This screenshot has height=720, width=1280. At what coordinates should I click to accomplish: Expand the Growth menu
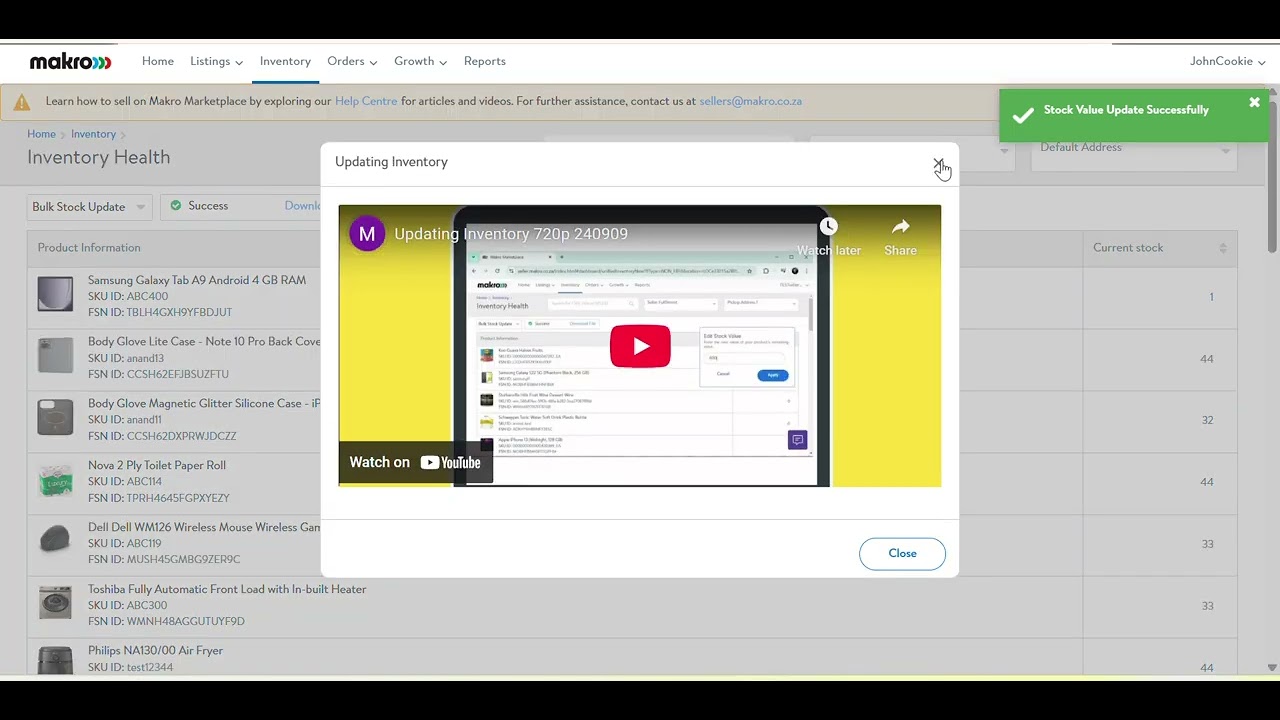click(420, 61)
